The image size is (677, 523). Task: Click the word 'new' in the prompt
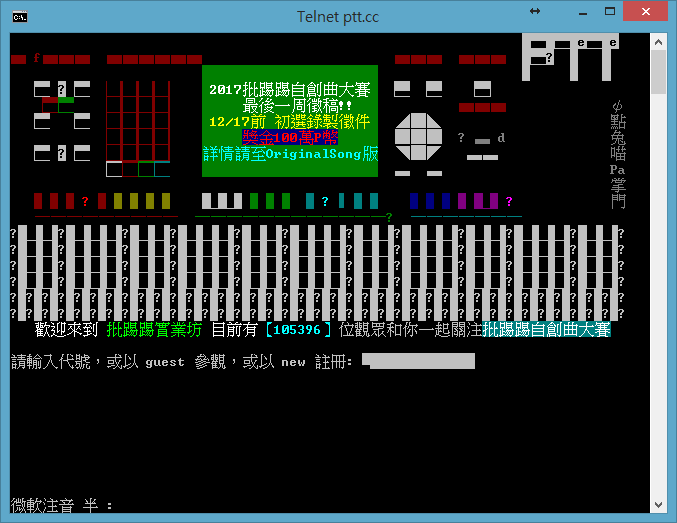pyautogui.click(x=293, y=362)
